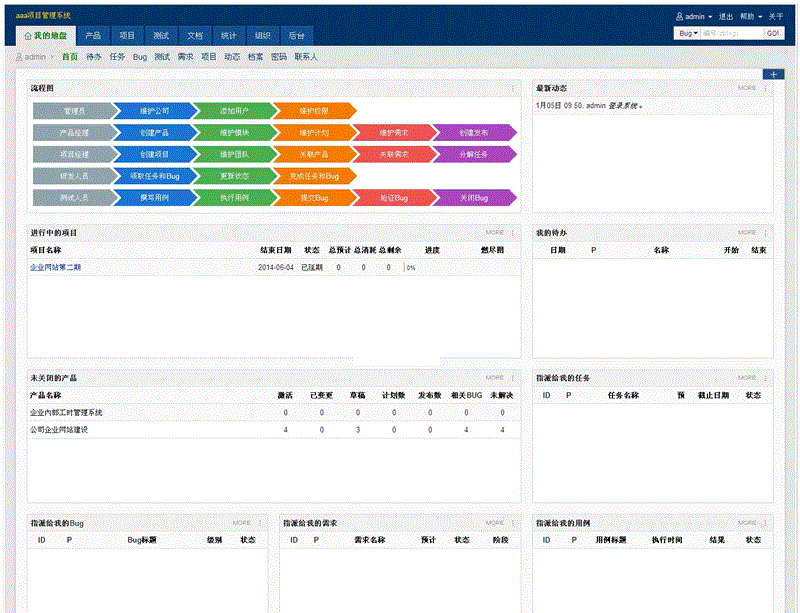
Task: Open options menu icon on 流程图 panel
Action: point(514,88)
